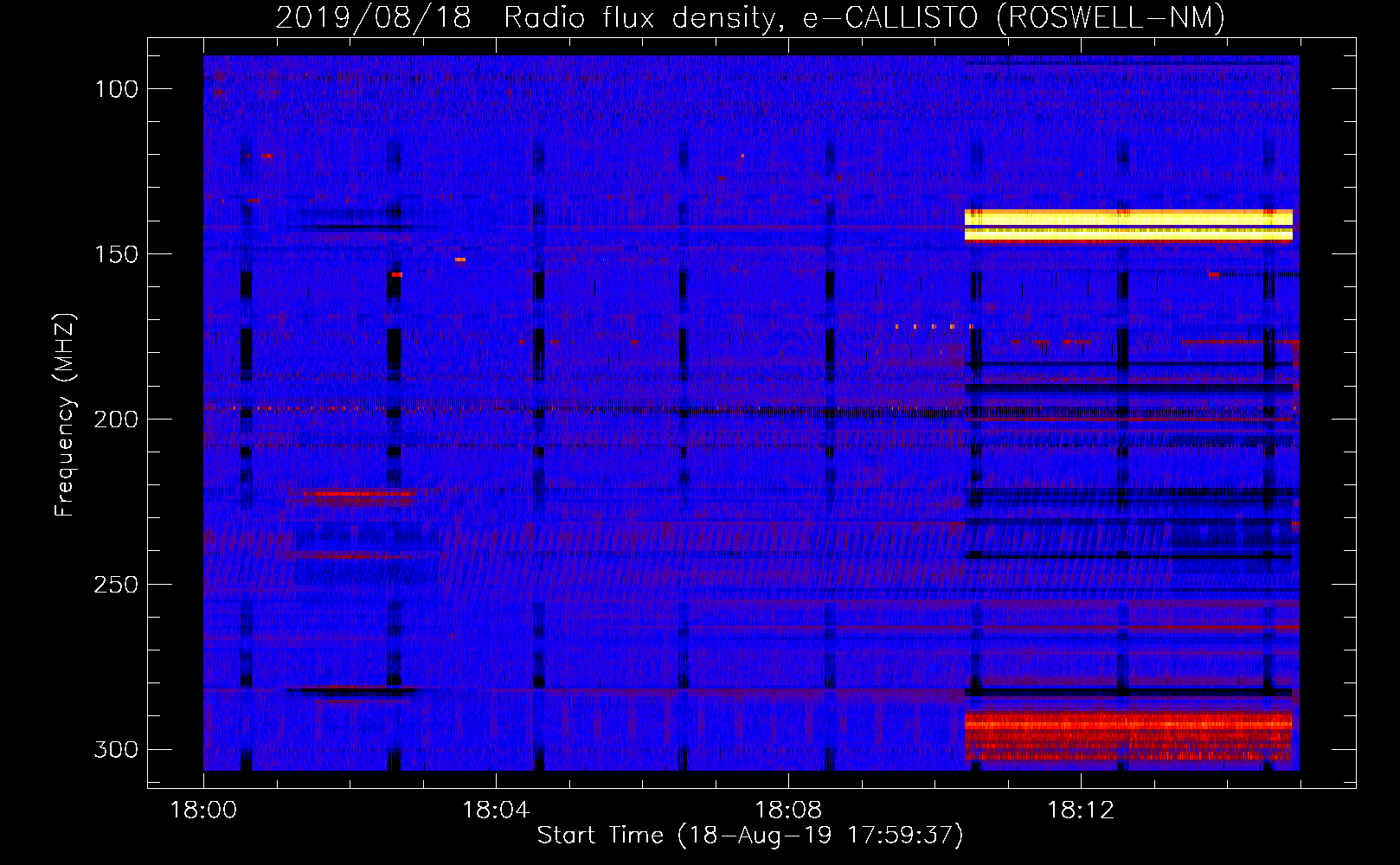Click the 250 frequency tick label
This screenshot has width=1400, height=865.
pos(116,585)
